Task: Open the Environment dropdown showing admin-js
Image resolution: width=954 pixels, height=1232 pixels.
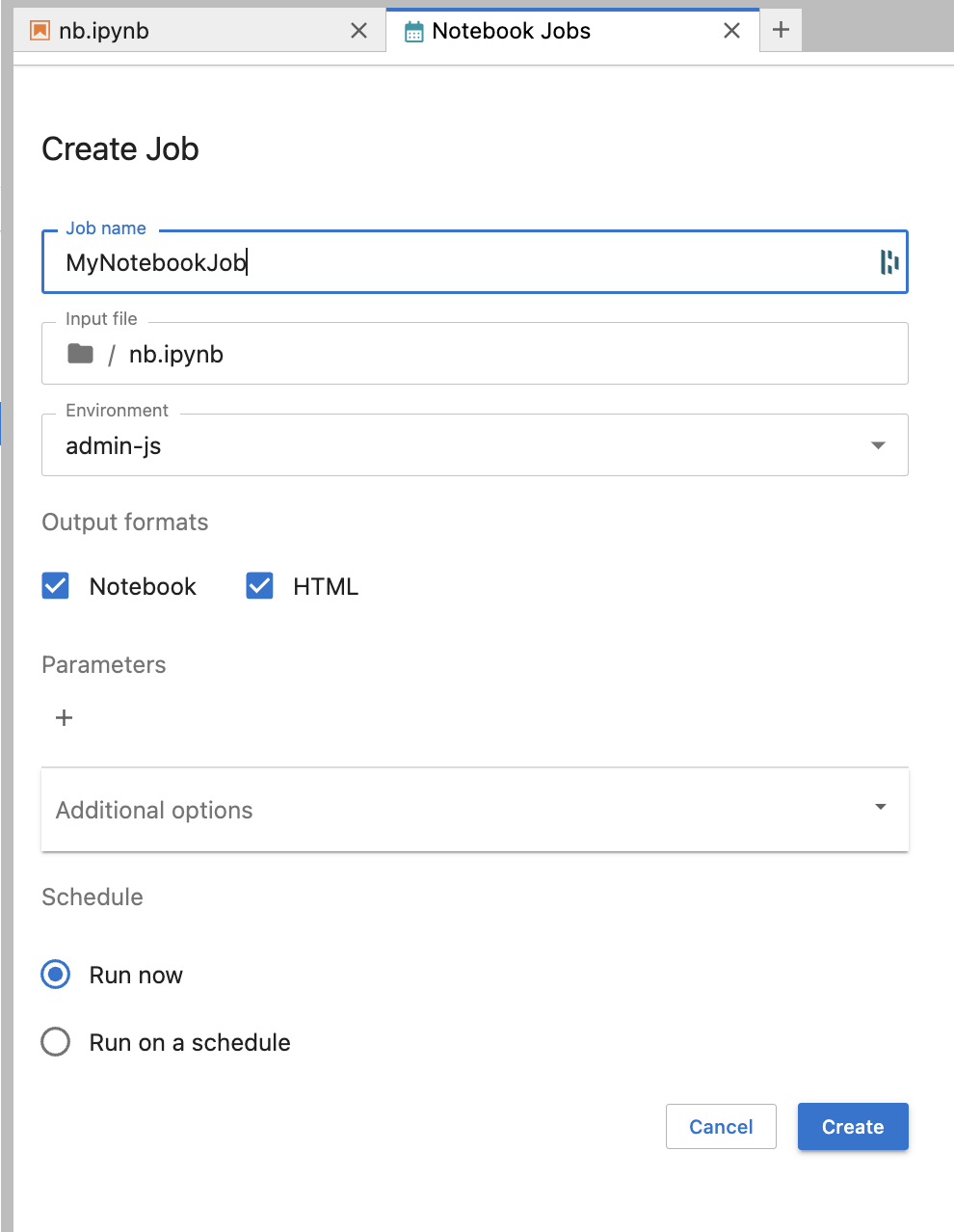Action: coord(877,444)
